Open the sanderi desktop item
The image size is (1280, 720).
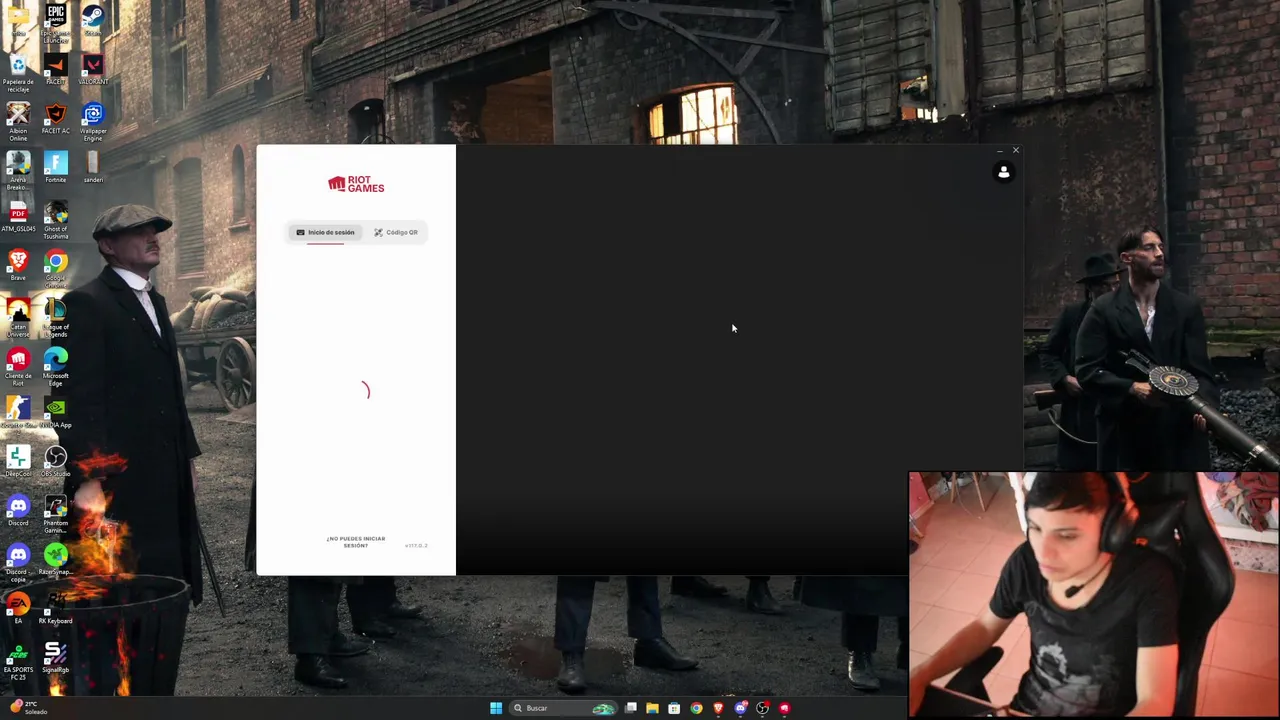(x=93, y=167)
